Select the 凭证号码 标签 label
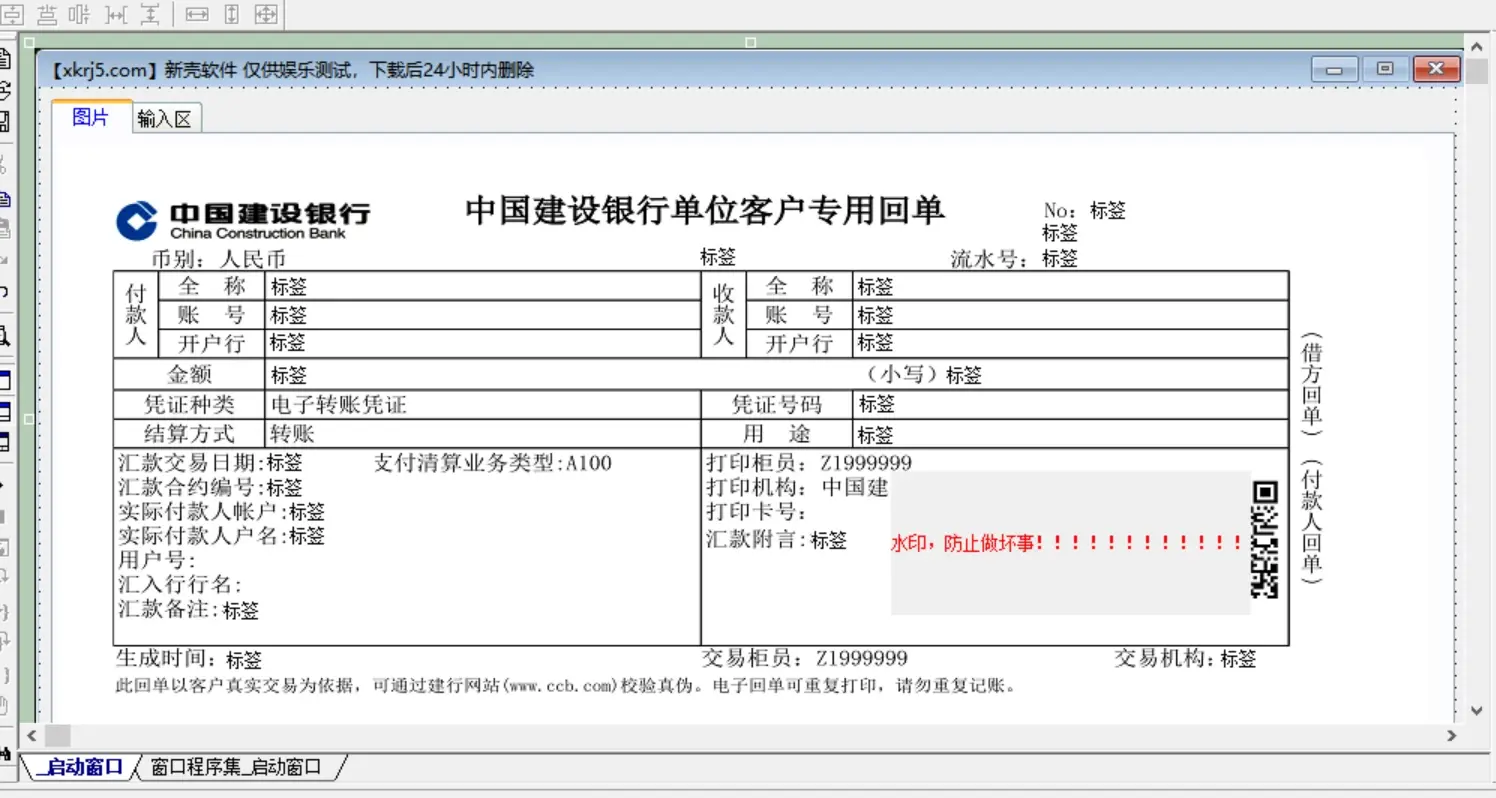The image size is (1496, 798). [x=876, y=404]
